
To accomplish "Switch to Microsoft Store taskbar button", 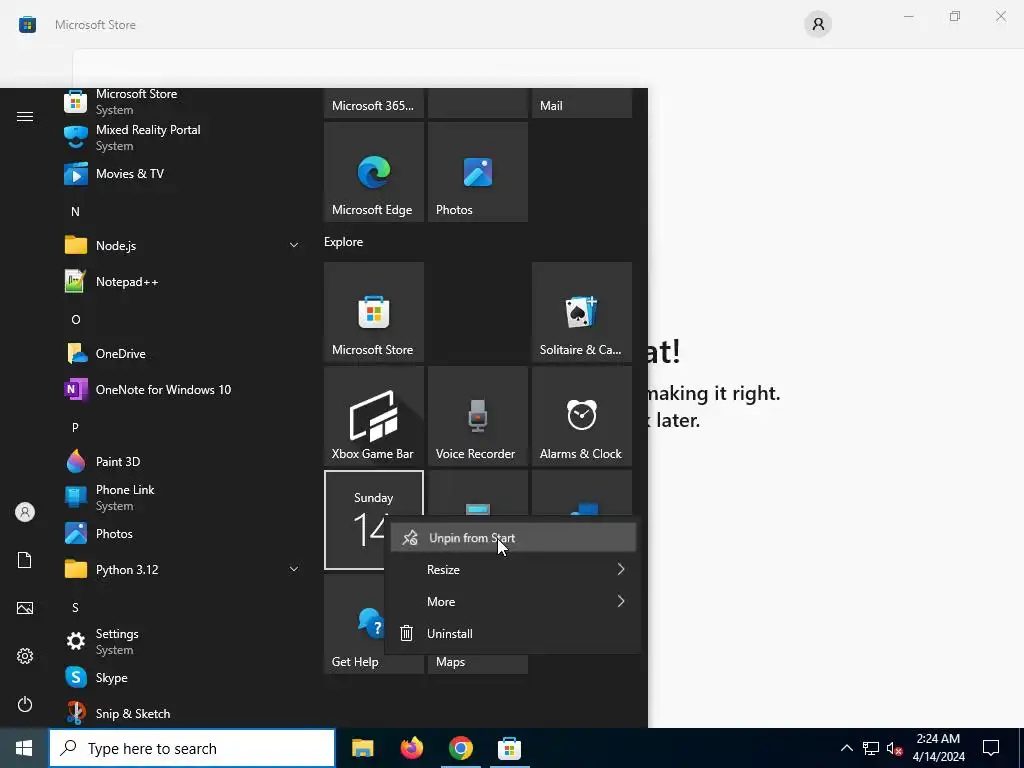I will [x=509, y=748].
